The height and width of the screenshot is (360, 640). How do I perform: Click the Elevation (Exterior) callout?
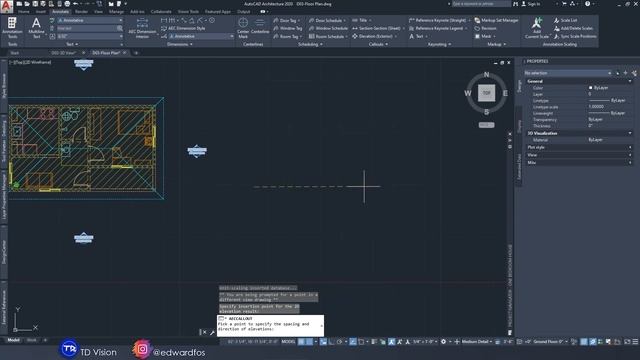pyautogui.click(x=374, y=36)
